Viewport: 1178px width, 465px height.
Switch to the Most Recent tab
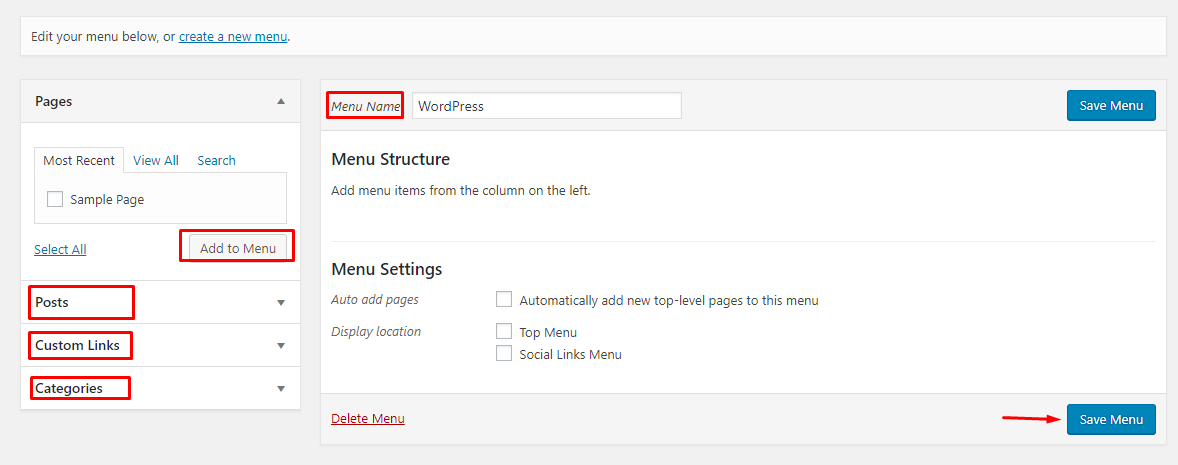tap(79, 160)
